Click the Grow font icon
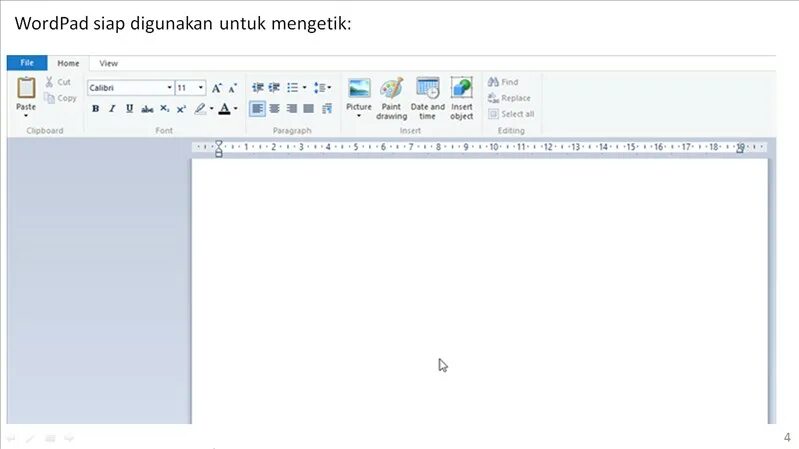 click(x=217, y=88)
